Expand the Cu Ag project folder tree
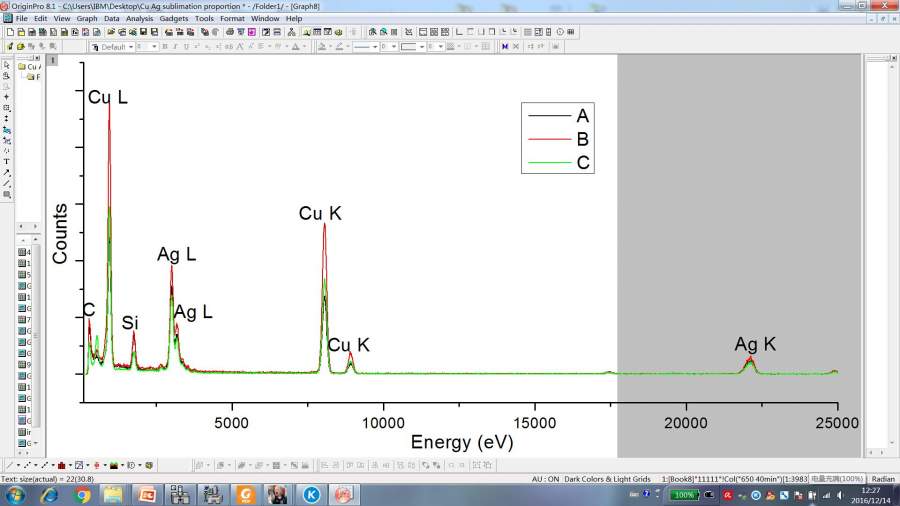The width and height of the screenshot is (900, 506). [29, 67]
